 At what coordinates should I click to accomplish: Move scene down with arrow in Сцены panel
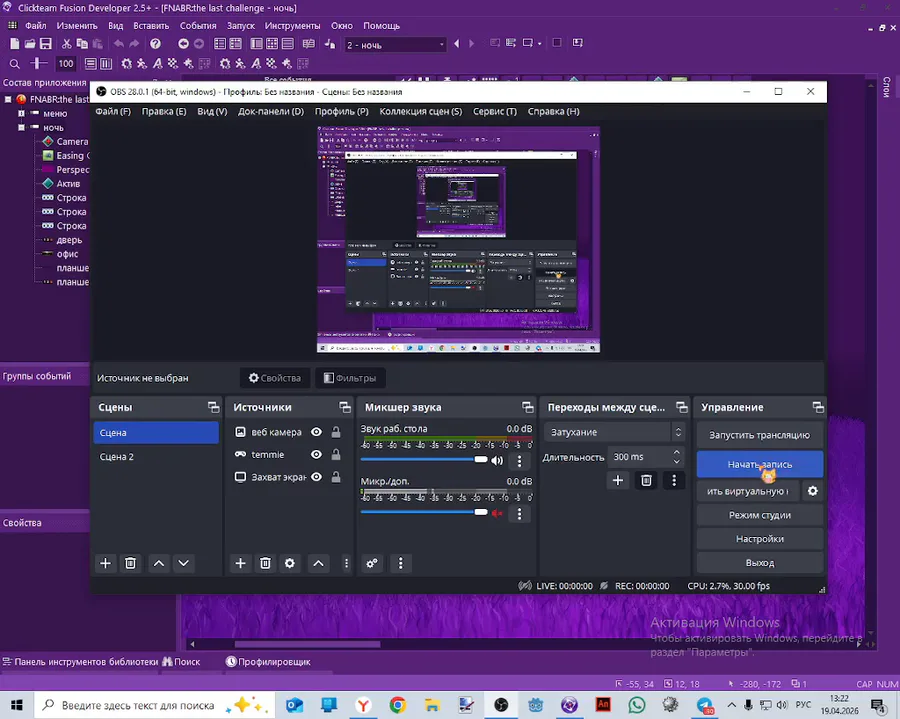[184, 563]
